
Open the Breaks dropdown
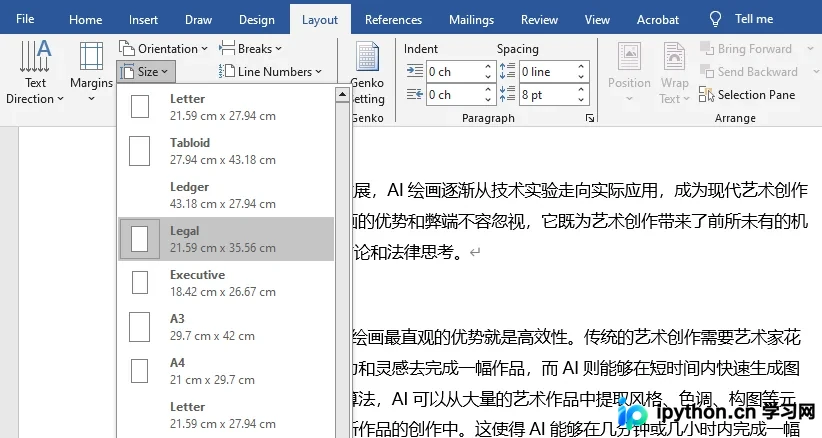(x=250, y=49)
